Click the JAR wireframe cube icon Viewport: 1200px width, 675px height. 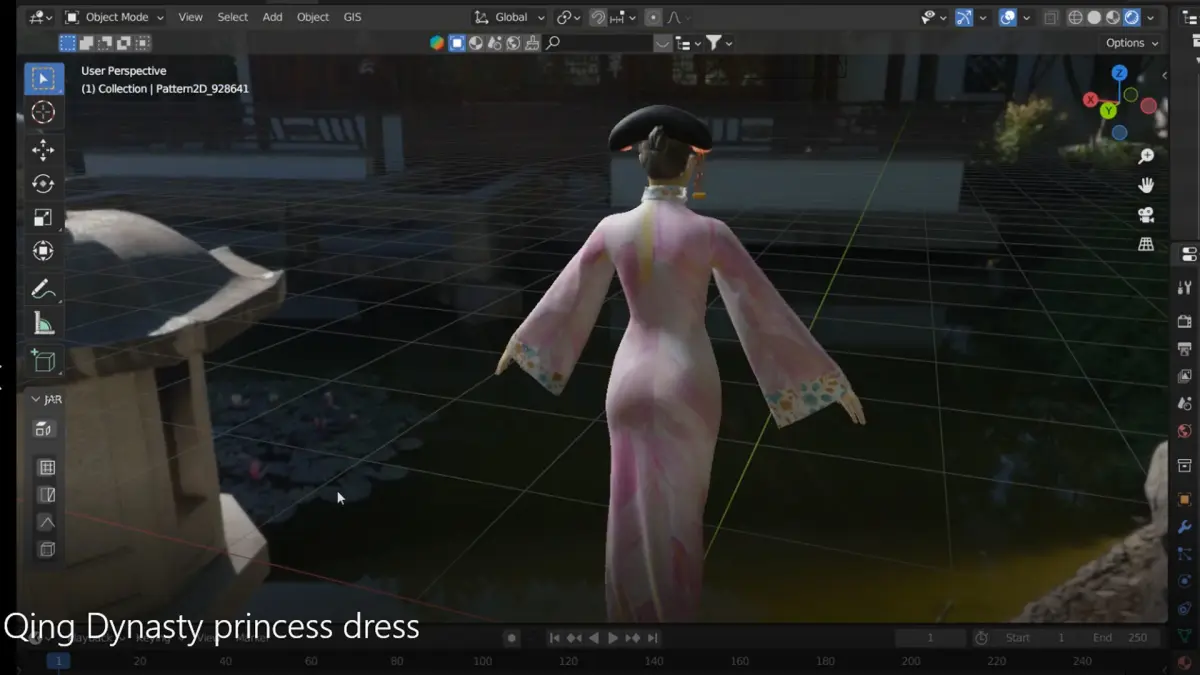pyautogui.click(x=46, y=549)
